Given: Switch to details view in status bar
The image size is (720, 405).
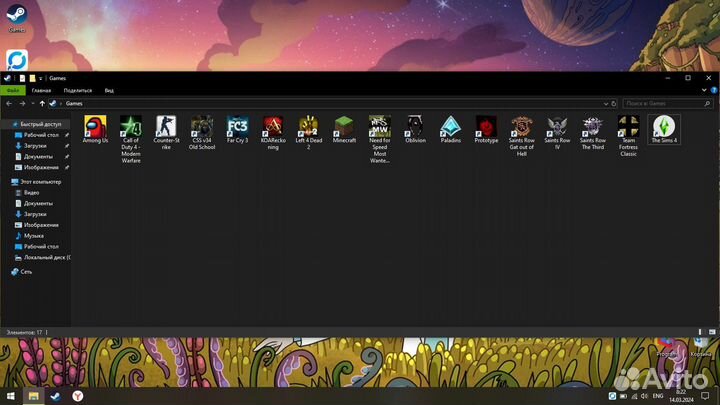Looking at the screenshot, I should coord(700,332).
